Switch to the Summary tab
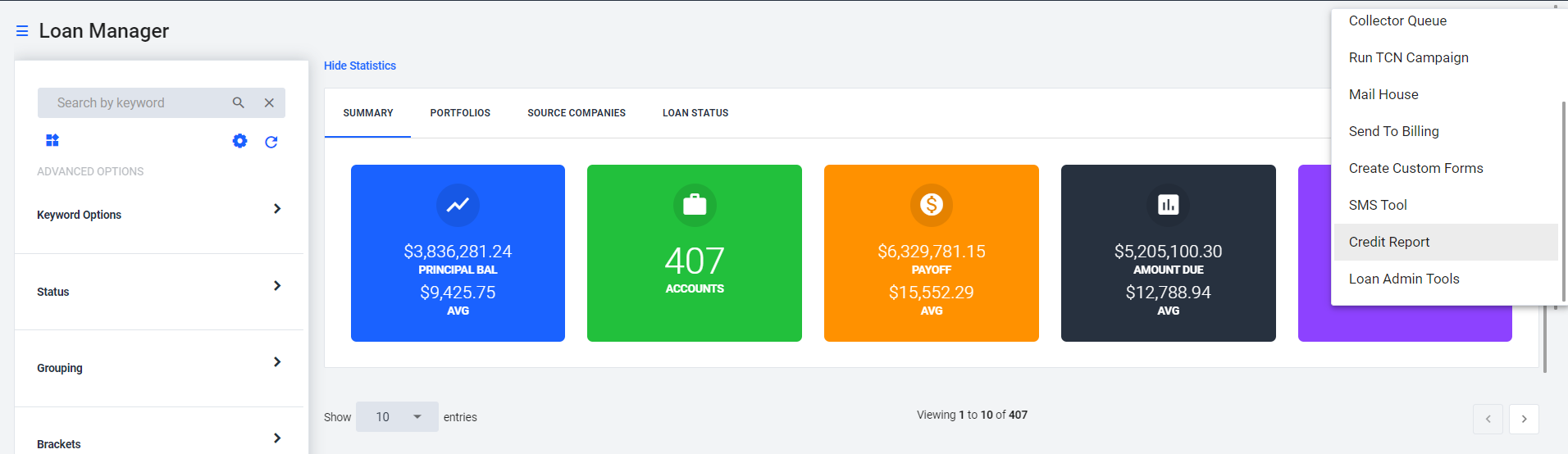The height and width of the screenshot is (454, 1568). (368, 113)
